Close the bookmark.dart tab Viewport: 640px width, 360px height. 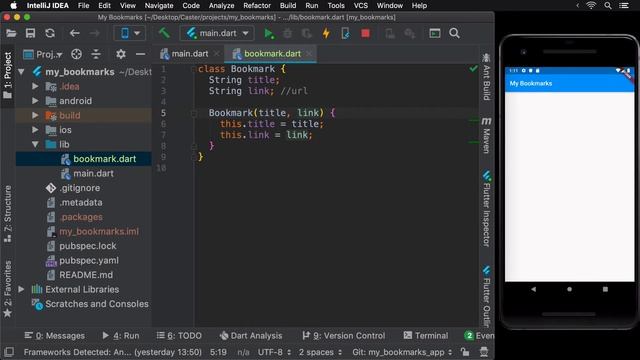309,54
